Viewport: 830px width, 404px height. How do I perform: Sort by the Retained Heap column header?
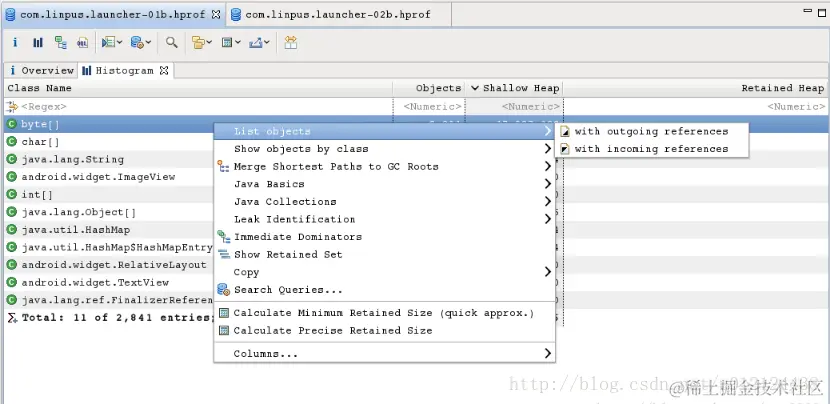[x=695, y=88]
